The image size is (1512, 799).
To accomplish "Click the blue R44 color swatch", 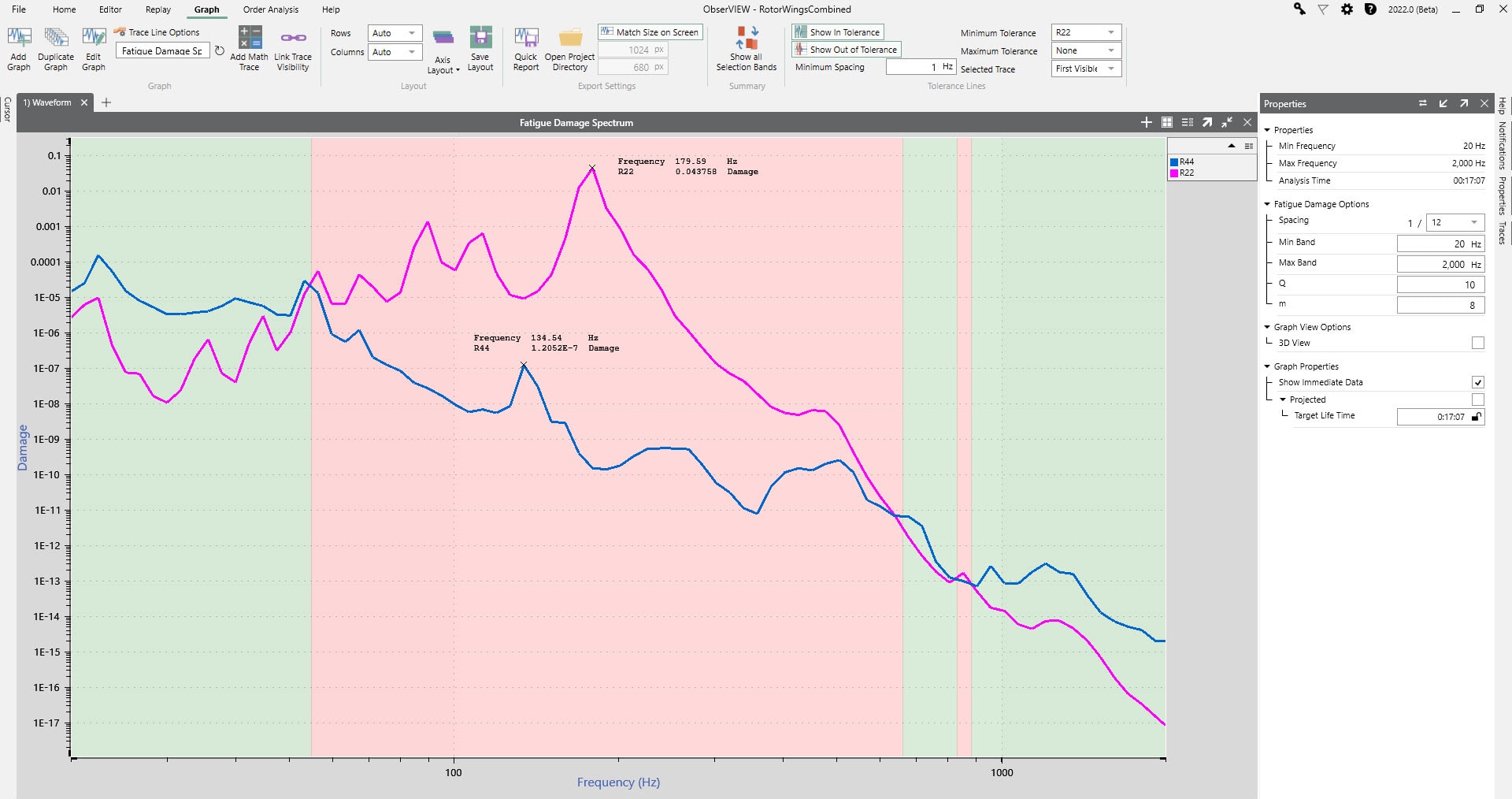I will click(1174, 162).
